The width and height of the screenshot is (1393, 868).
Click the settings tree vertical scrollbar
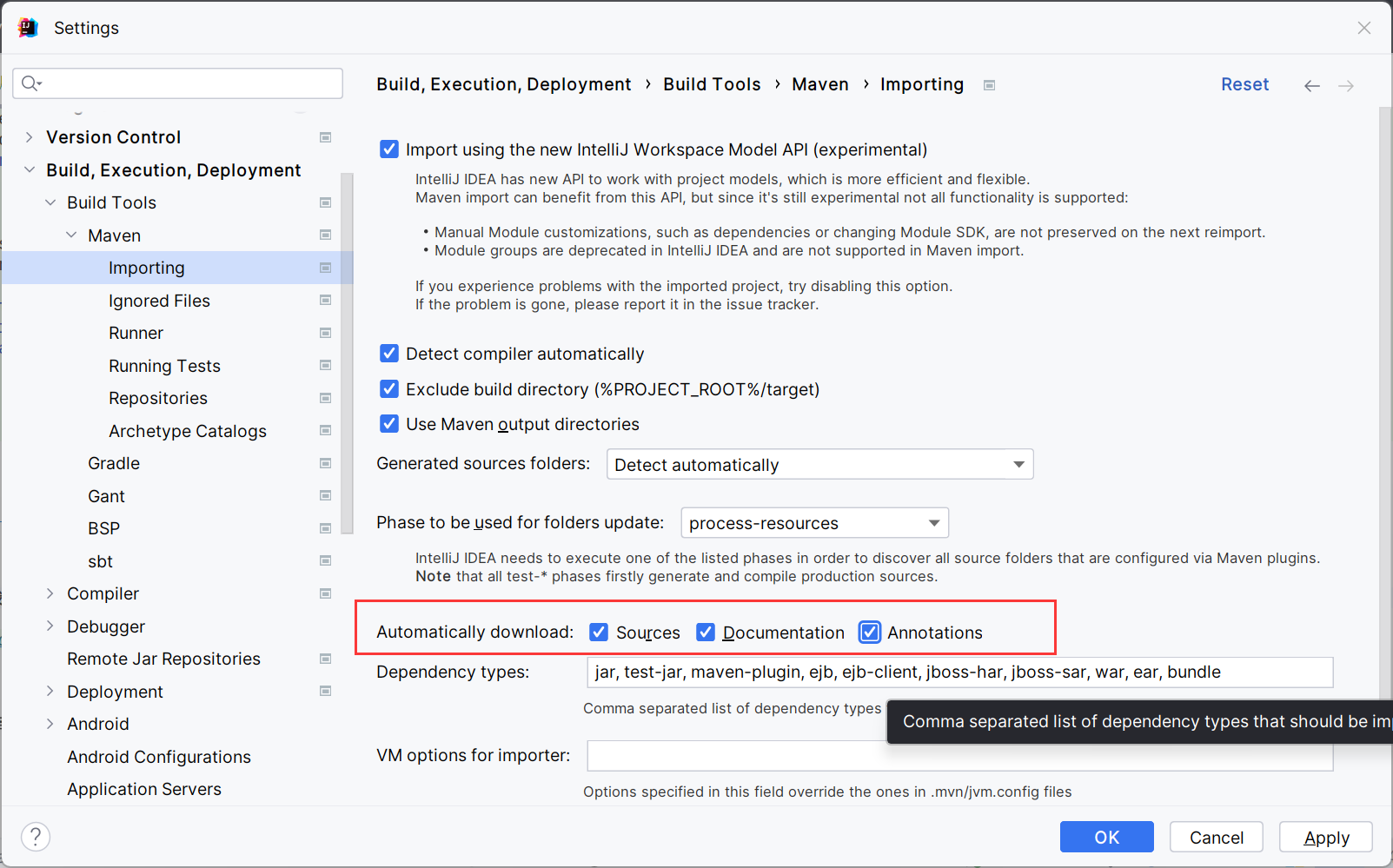coord(348,354)
